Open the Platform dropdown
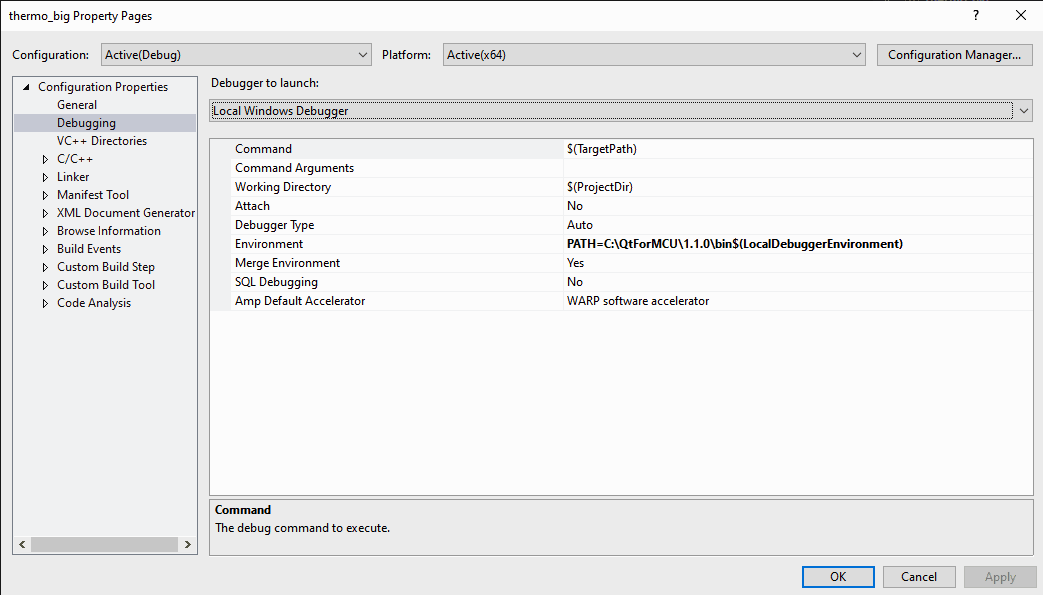Image resolution: width=1043 pixels, height=595 pixels. [x=654, y=55]
